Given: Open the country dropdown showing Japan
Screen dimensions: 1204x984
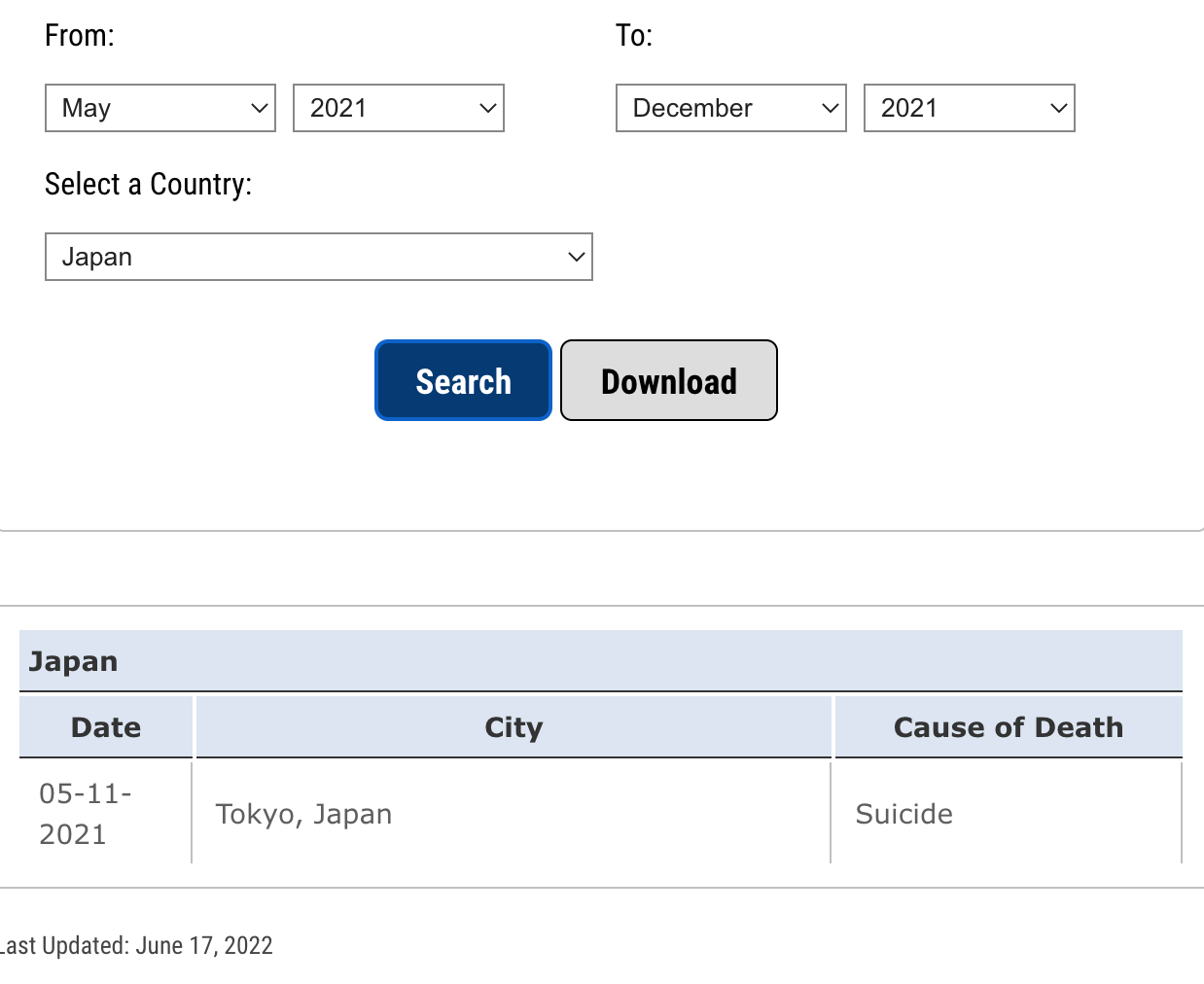Looking at the screenshot, I should pos(319,257).
